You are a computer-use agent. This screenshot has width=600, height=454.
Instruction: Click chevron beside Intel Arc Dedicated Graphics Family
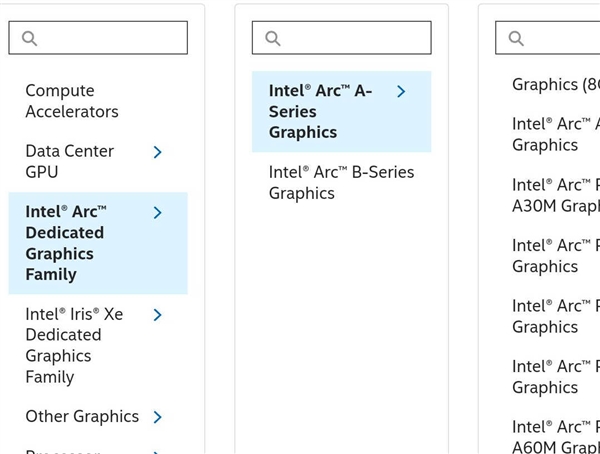coord(157,213)
